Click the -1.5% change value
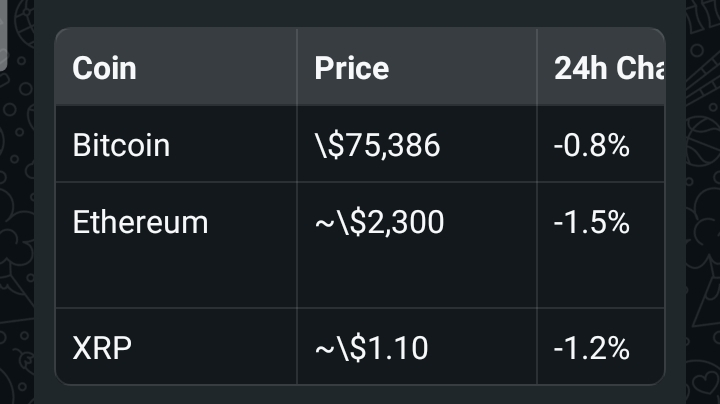 click(x=591, y=221)
